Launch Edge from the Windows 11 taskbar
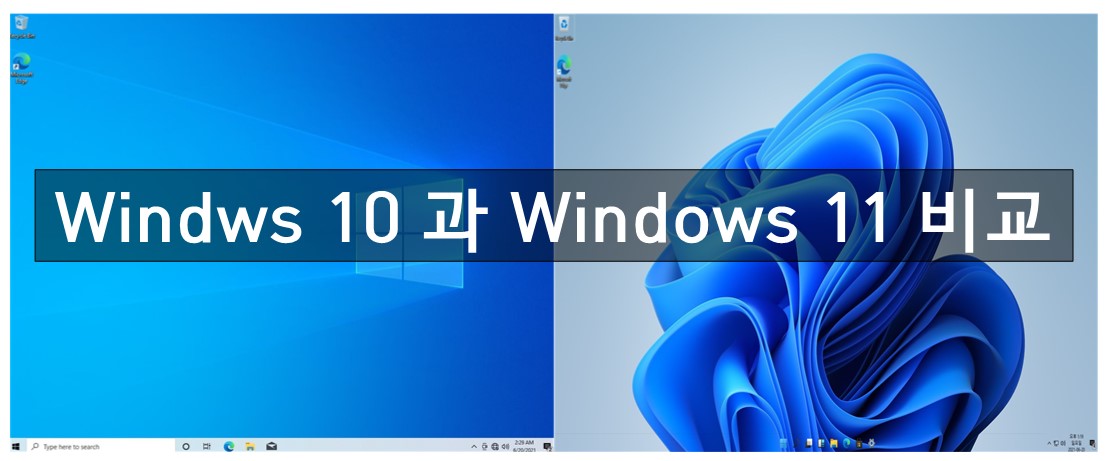The height and width of the screenshot is (461, 1105). (846, 443)
